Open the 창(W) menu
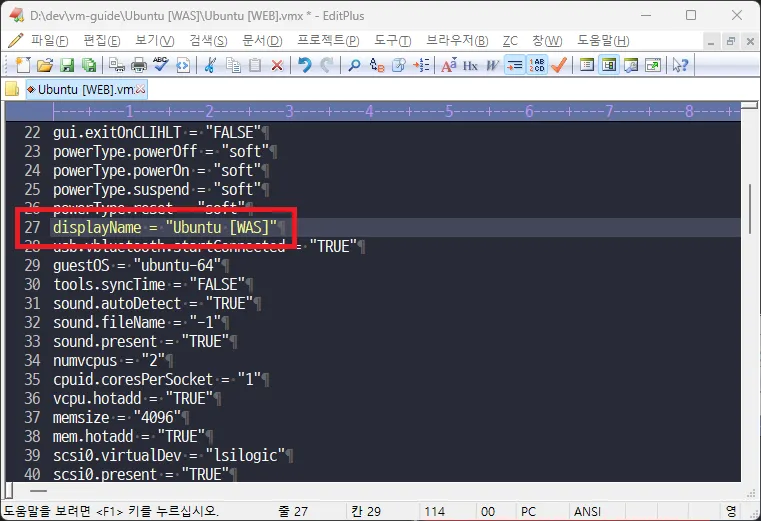 coord(547,40)
